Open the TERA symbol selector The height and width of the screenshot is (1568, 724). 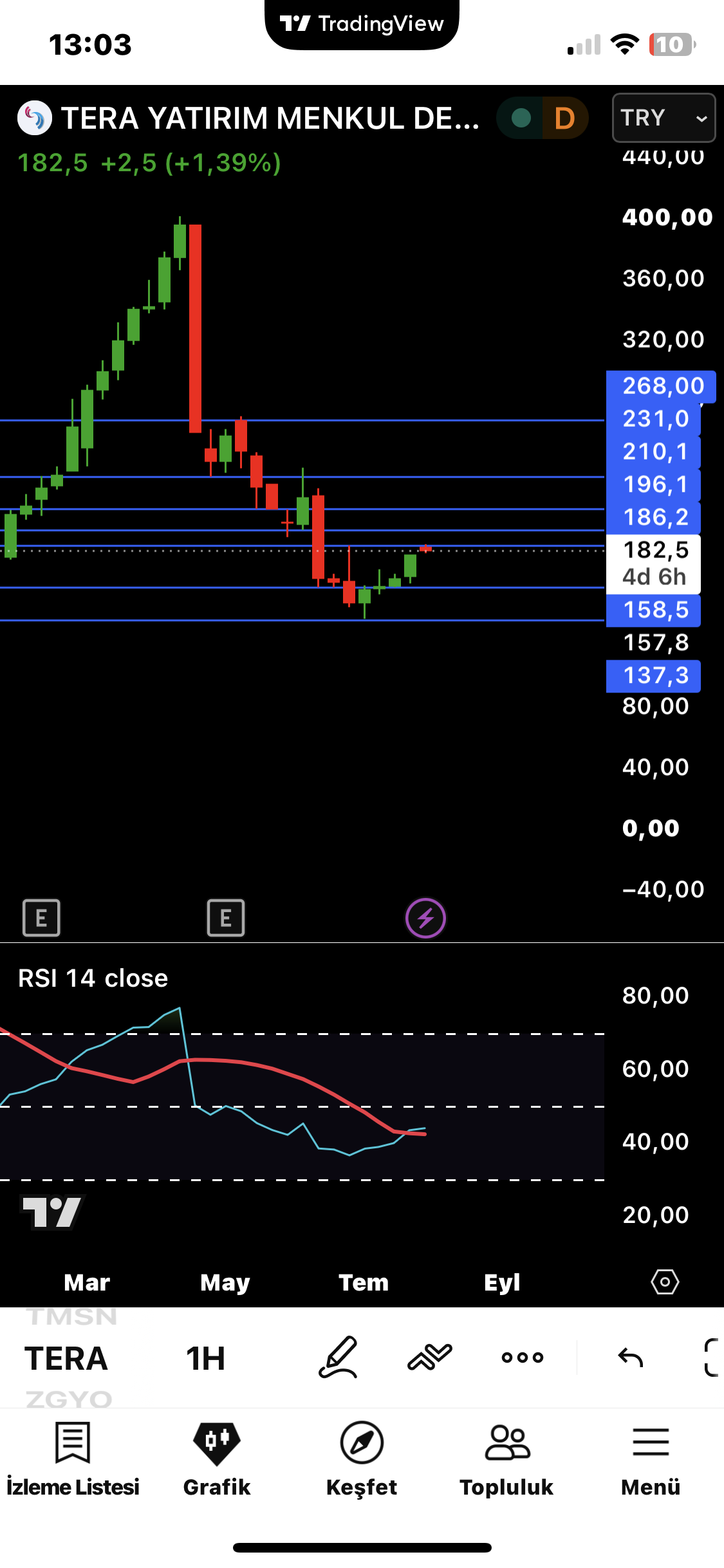pos(66,1358)
